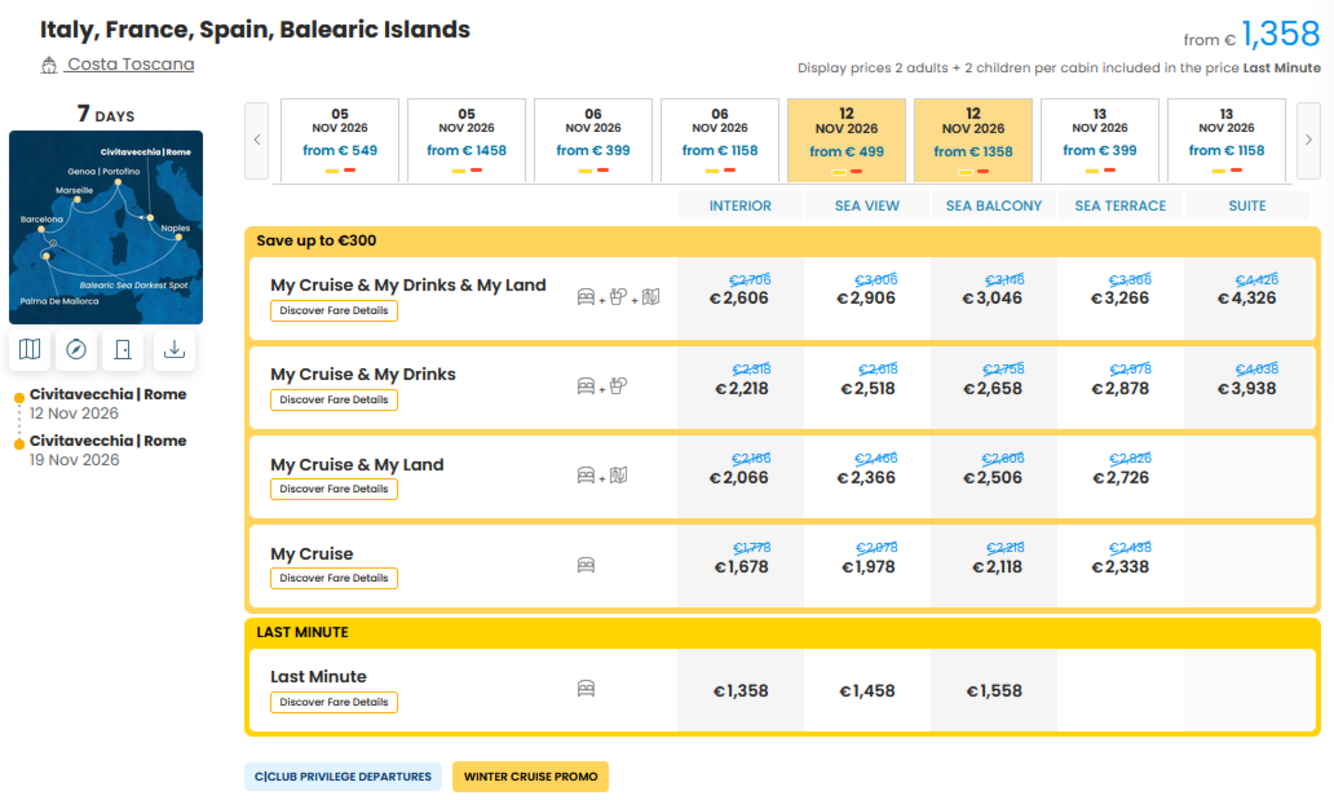
Task: Click the bed icon on the My Cruise row
Action: pos(586,565)
